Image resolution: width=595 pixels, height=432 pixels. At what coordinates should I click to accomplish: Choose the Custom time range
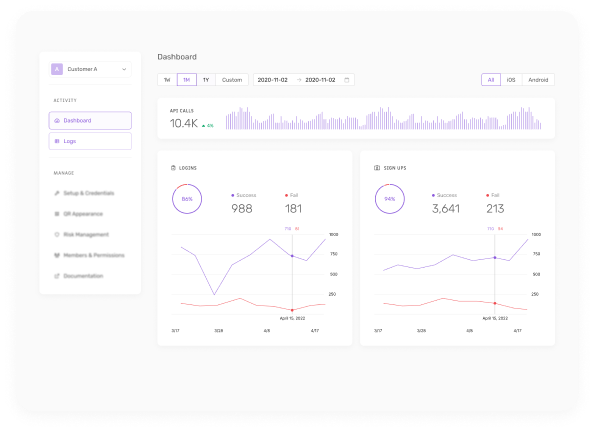click(x=232, y=80)
